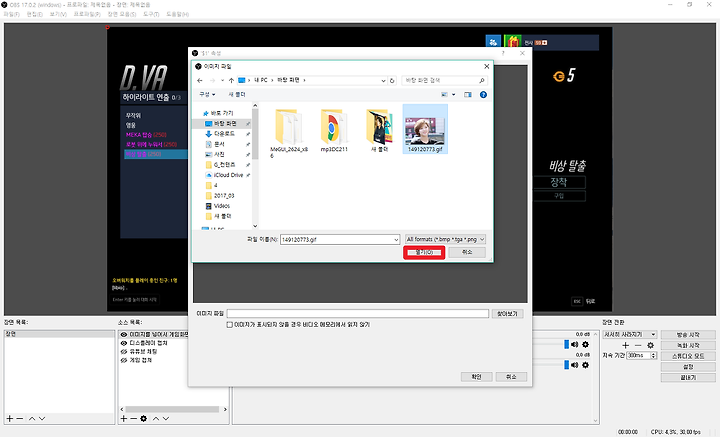Select 다운로드 in the navigation pane
This screenshot has width=720, height=437.
(x=225, y=134)
